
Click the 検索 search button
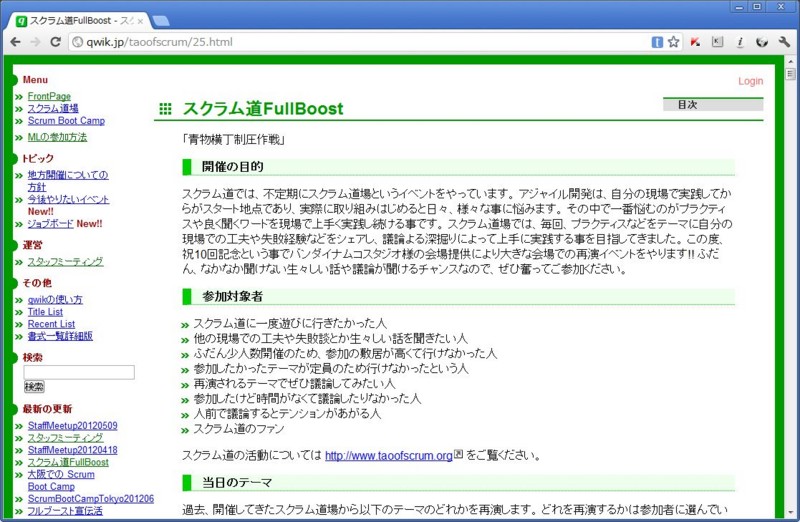tap(34, 387)
